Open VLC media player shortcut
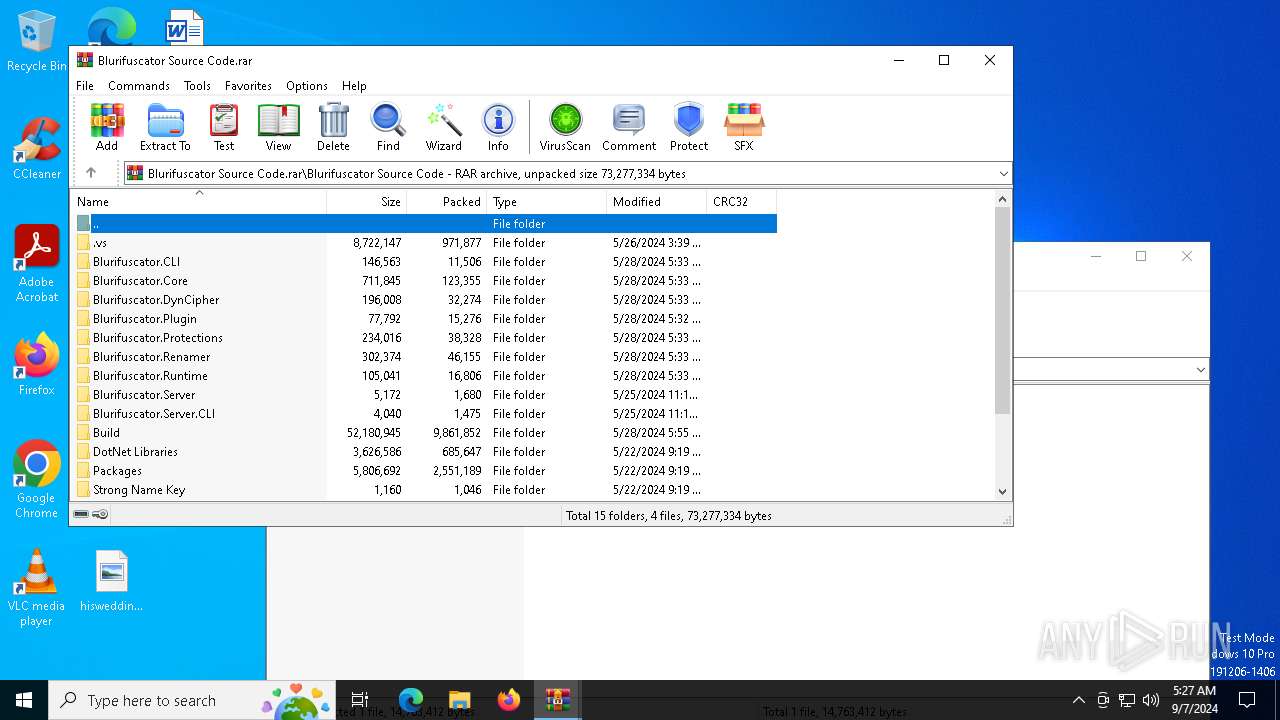This screenshot has width=1280, height=720. pos(36,588)
